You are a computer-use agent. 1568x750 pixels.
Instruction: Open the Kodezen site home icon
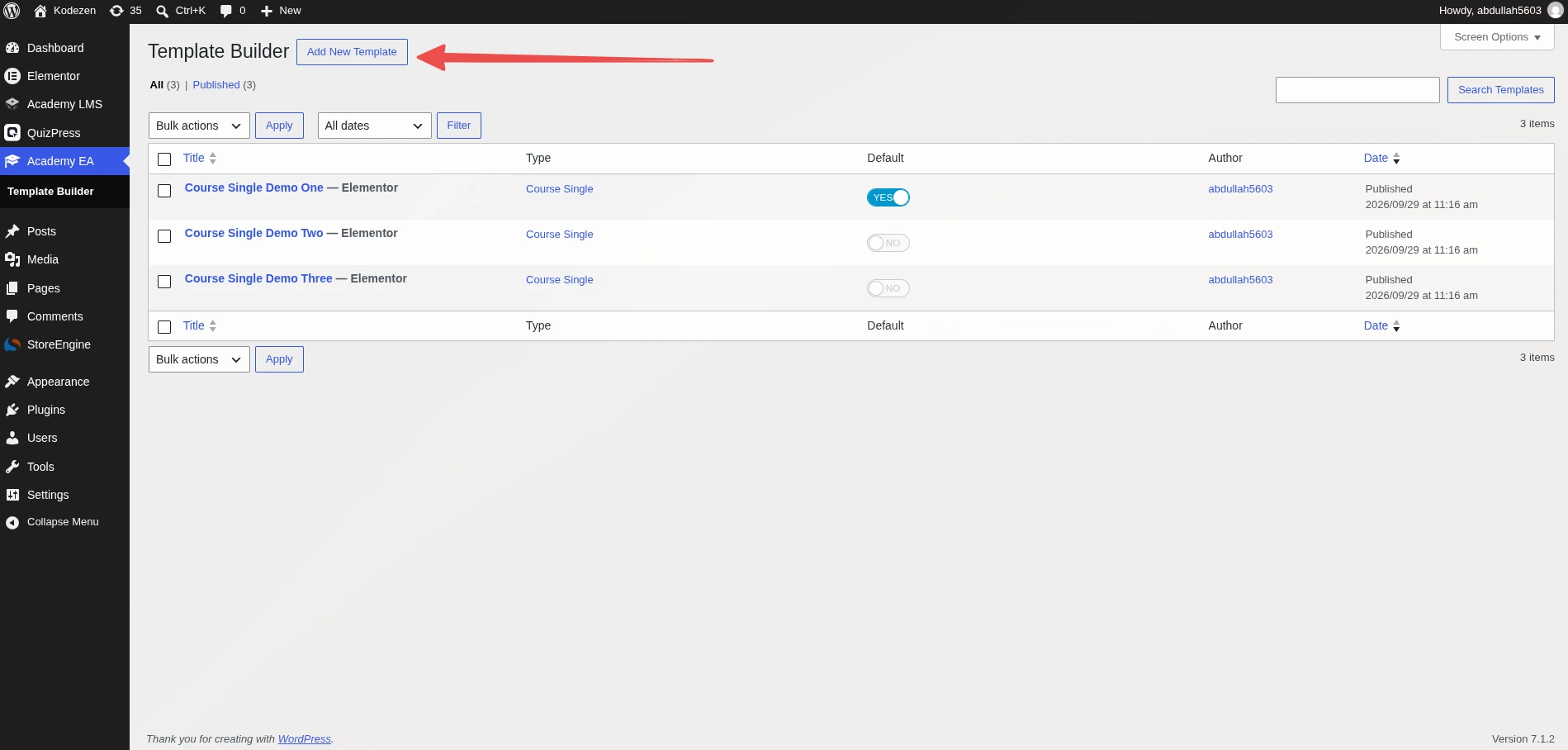[x=40, y=11]
